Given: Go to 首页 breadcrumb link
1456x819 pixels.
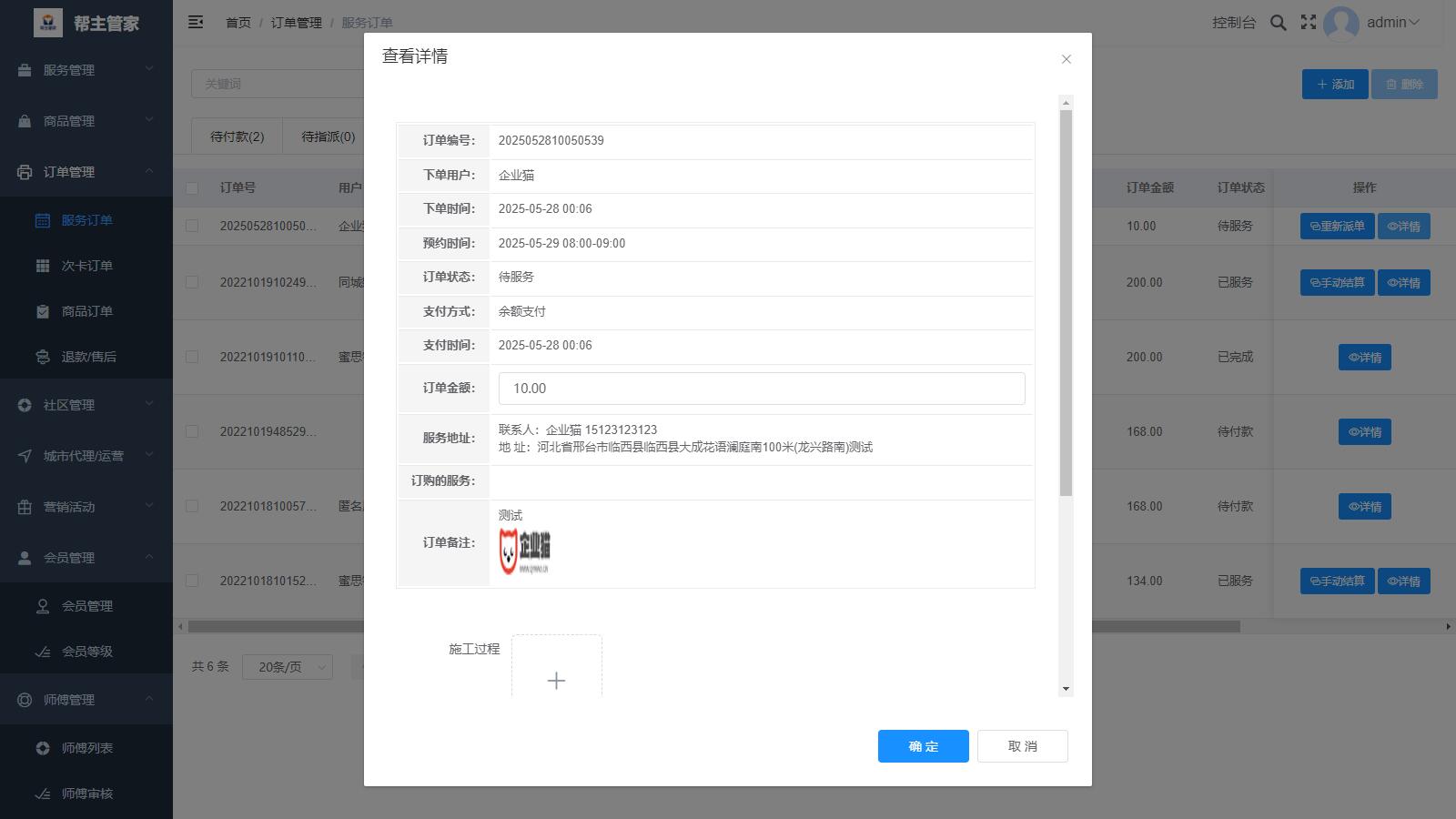Looking at the screenshot, I should point(238,23).
